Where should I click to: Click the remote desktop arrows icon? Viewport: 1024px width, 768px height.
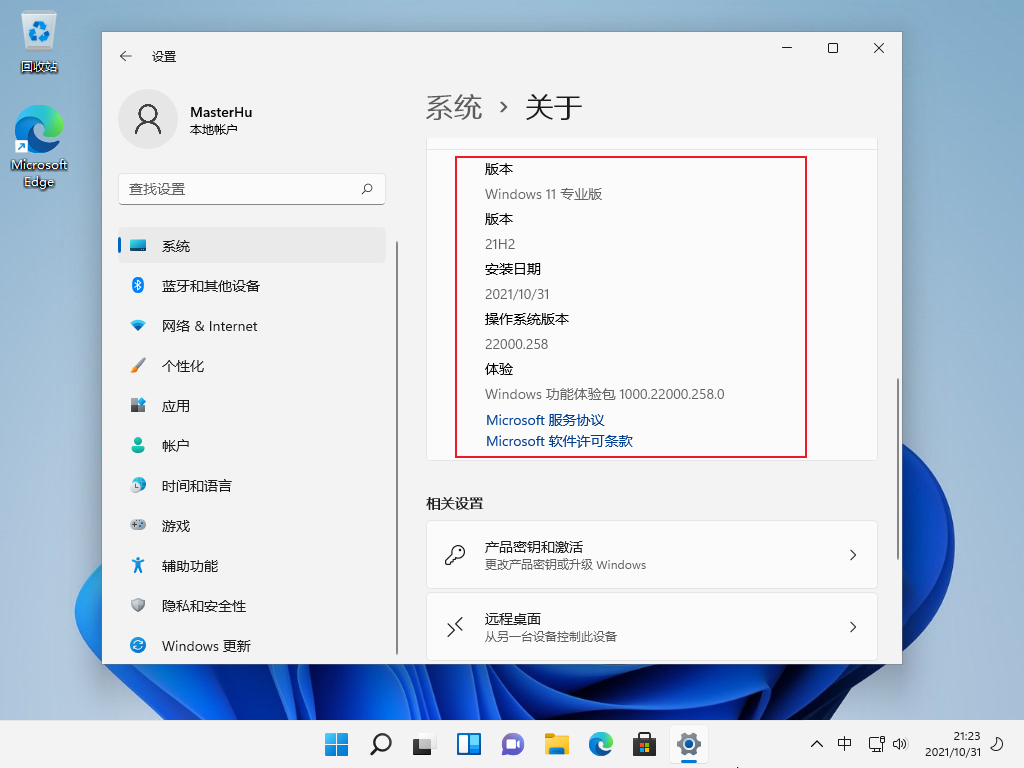[x=455, y=627]
